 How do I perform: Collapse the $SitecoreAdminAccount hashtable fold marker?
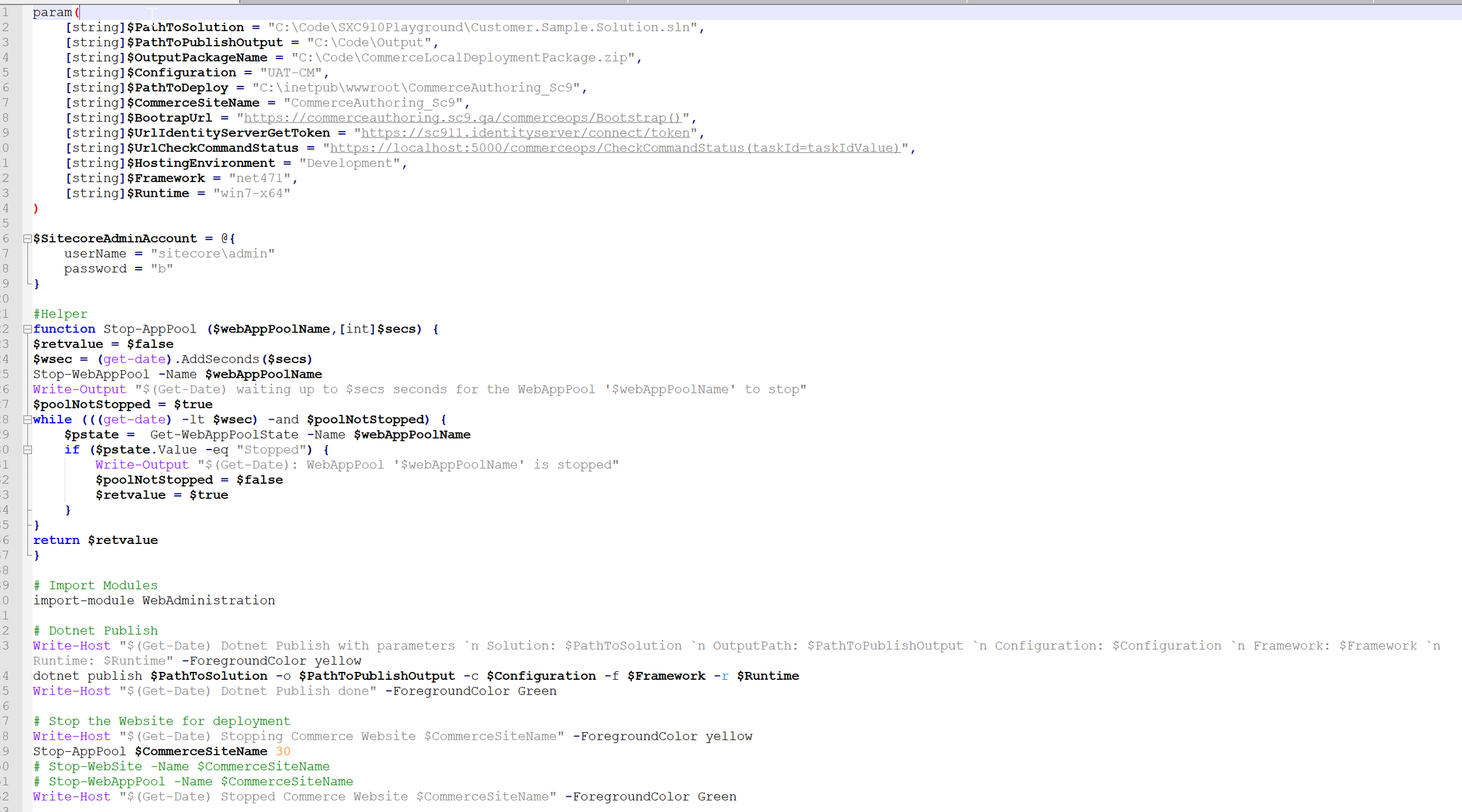coord(27,239)
